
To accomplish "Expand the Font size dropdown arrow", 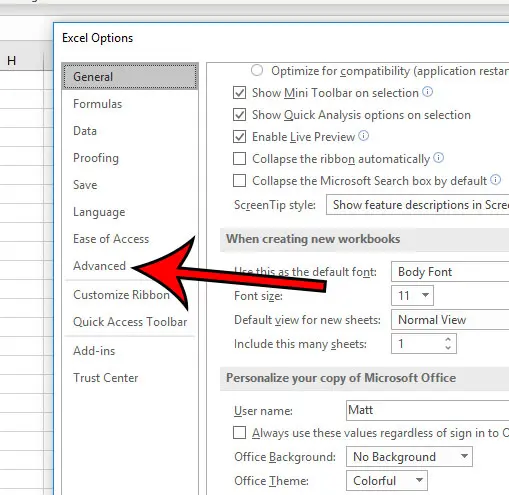I will point(425,295).
